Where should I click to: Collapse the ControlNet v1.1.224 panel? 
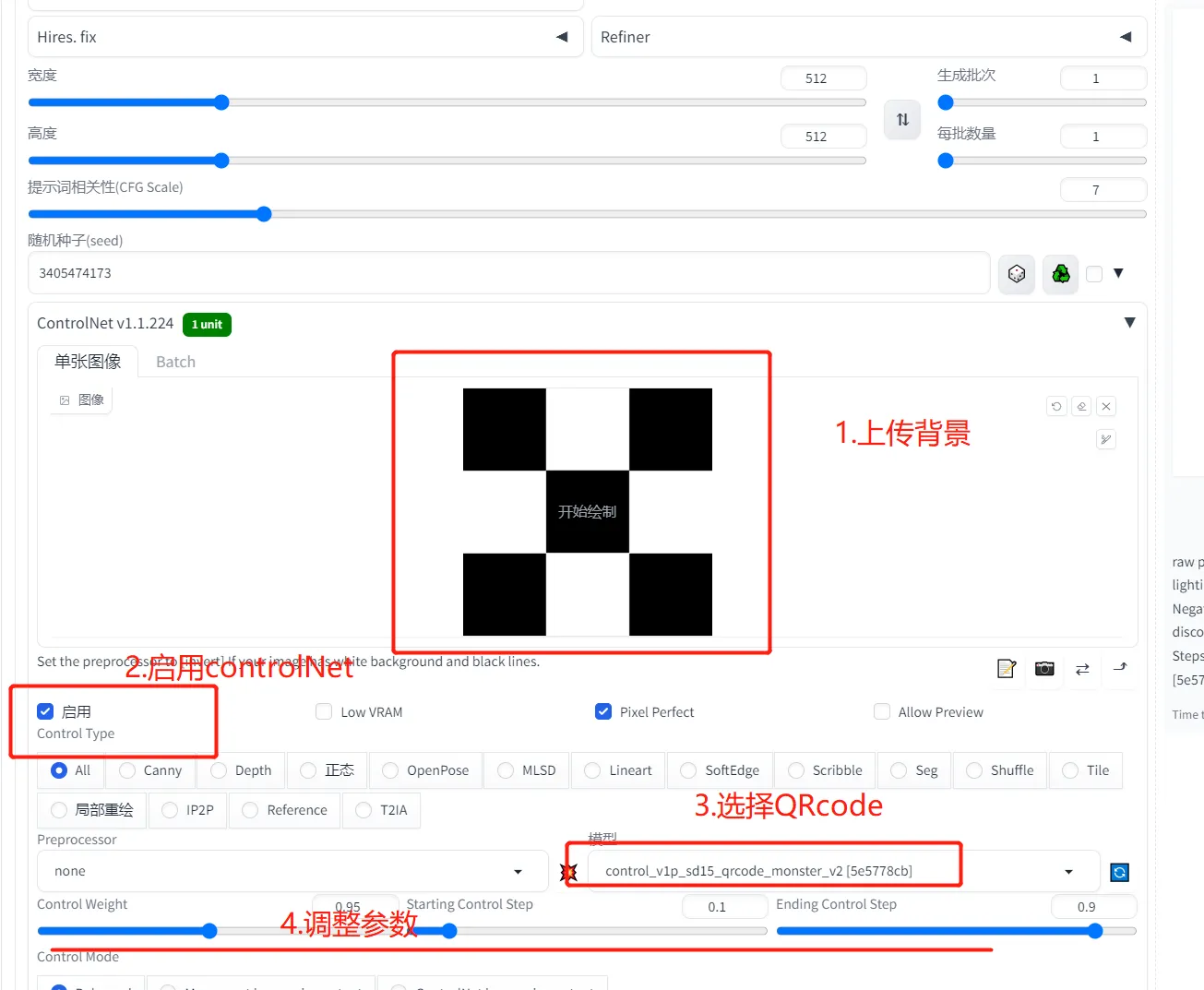point(1129,323)
